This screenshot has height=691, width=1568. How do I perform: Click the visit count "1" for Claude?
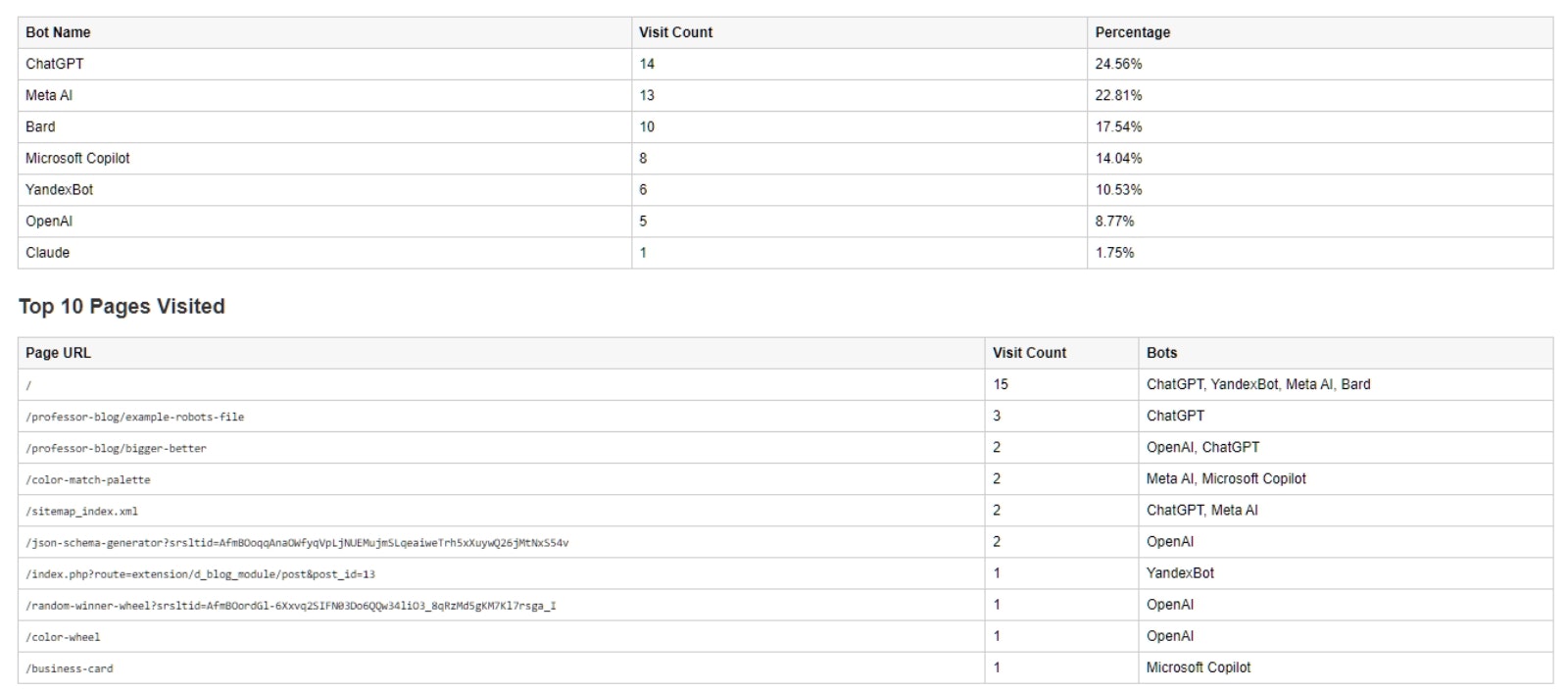pos(643,252)
